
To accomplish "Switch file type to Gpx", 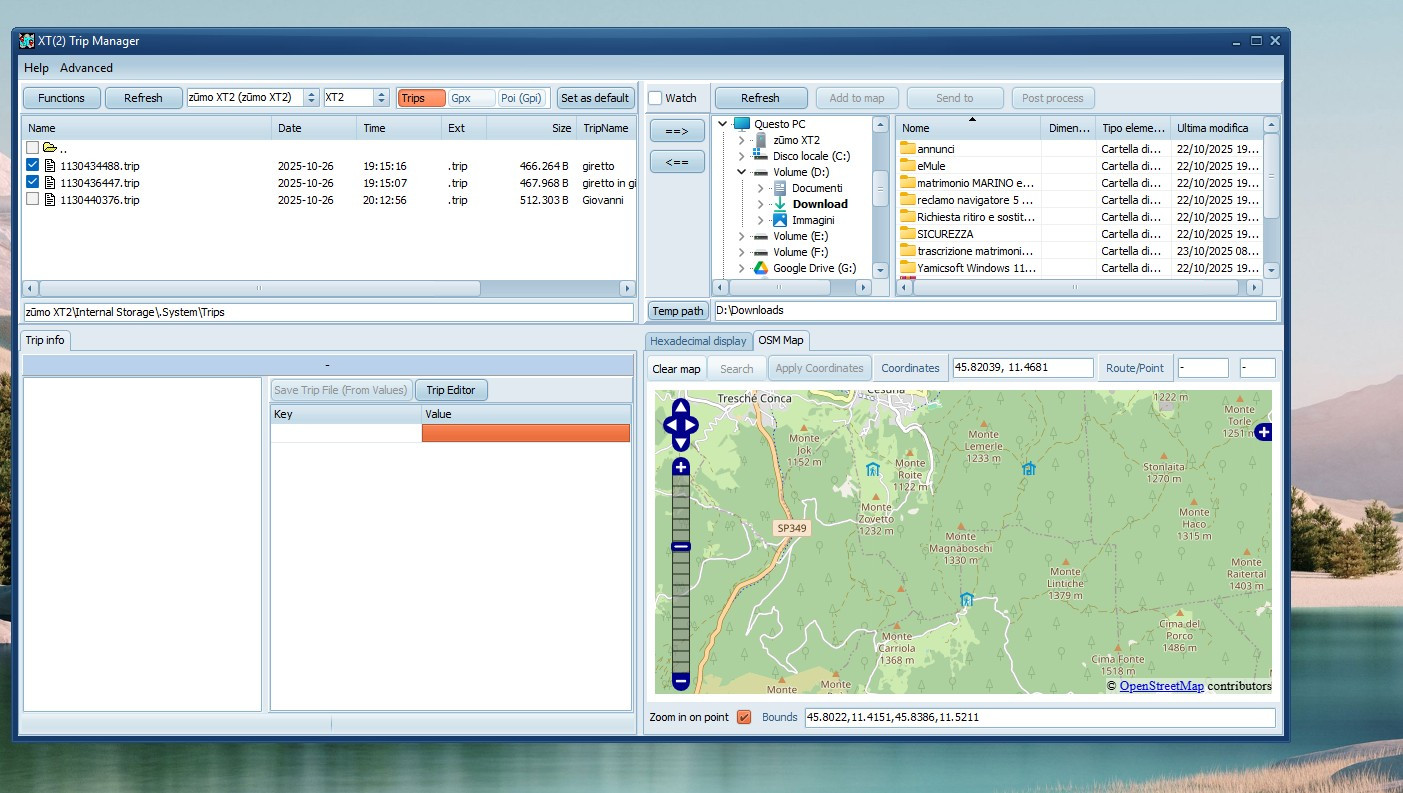I will click(x=471, y=98).
